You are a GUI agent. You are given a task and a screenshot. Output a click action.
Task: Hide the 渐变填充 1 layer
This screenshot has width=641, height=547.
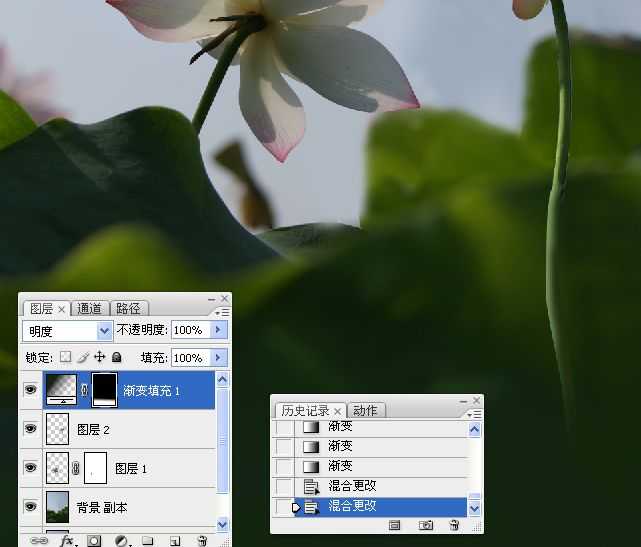point(31,391)
